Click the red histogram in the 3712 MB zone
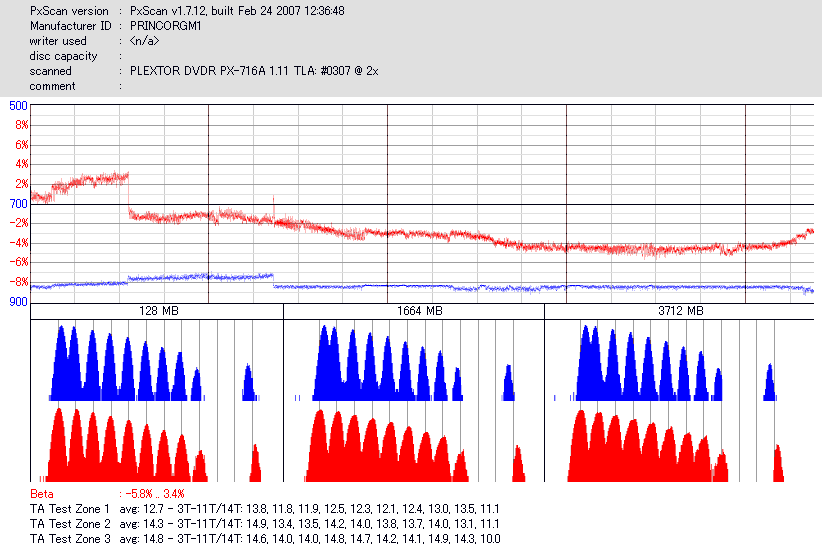Screen dimensions: 822x551 [x=676, y=446]
